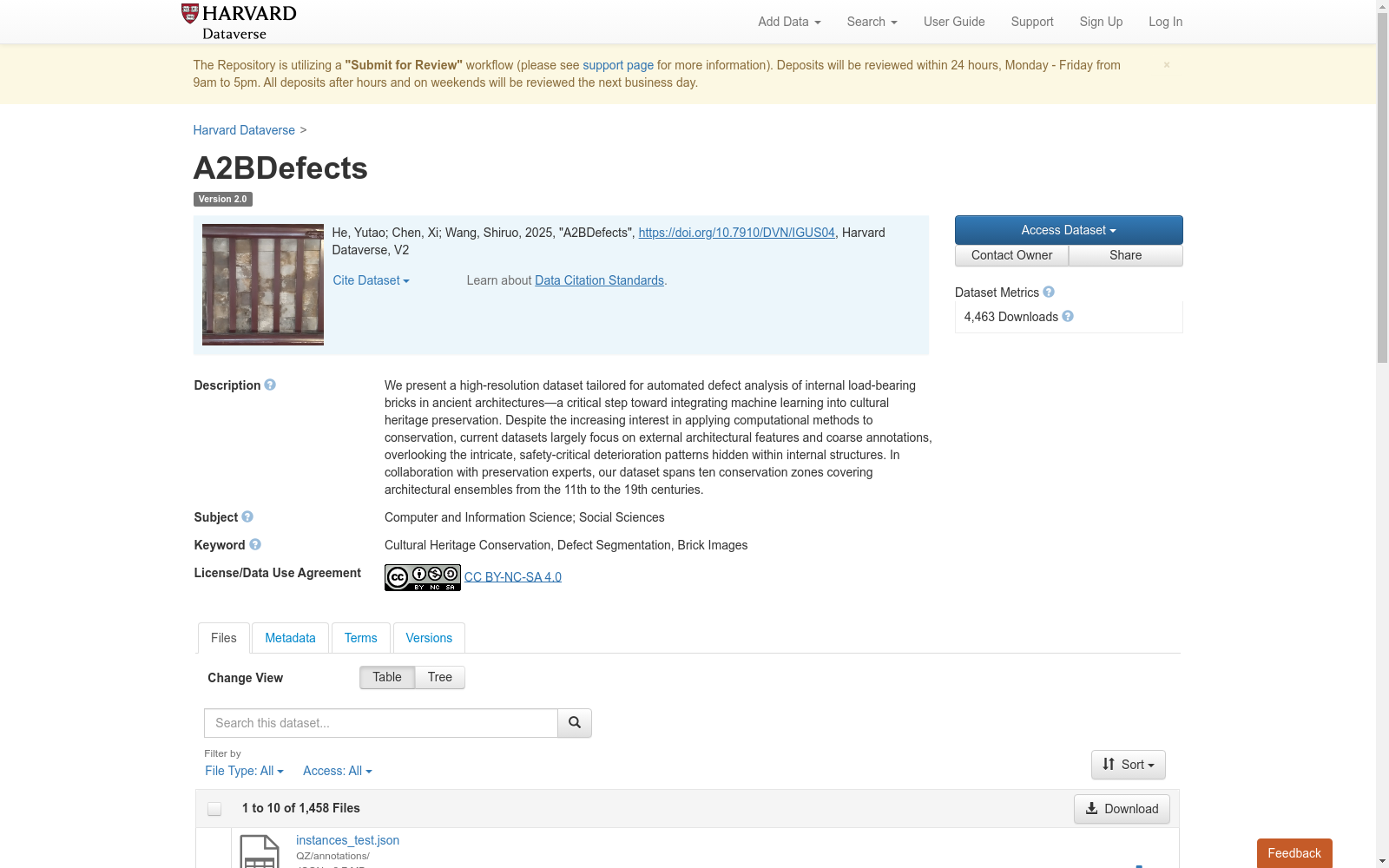Click the Creative Commons license badge
1389x868 pixels.
(x=423, y=577)
